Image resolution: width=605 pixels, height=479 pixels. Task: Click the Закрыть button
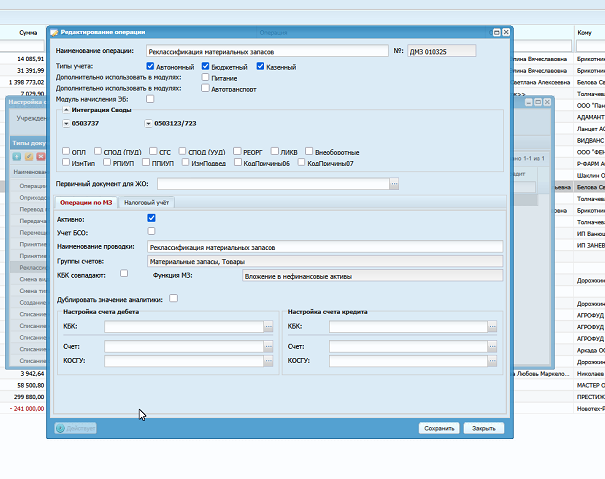coord(484,428)
